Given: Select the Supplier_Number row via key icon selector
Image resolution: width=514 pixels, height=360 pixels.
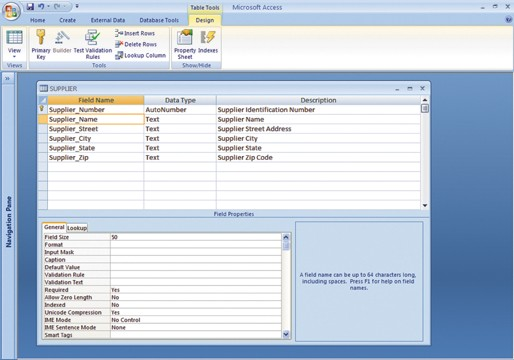Looking at the screenshot, I should (x=43, y=109).
